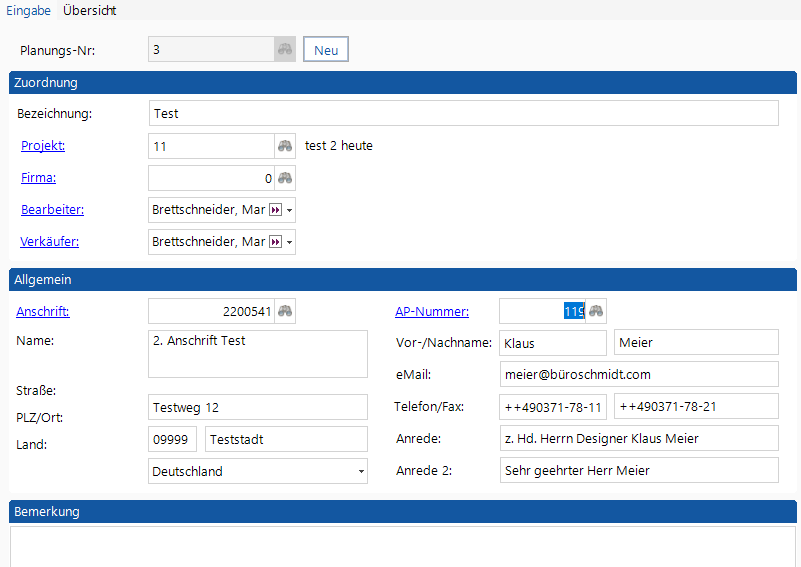Click binoculars icon next to Firma field

click(x=285, y=178)
